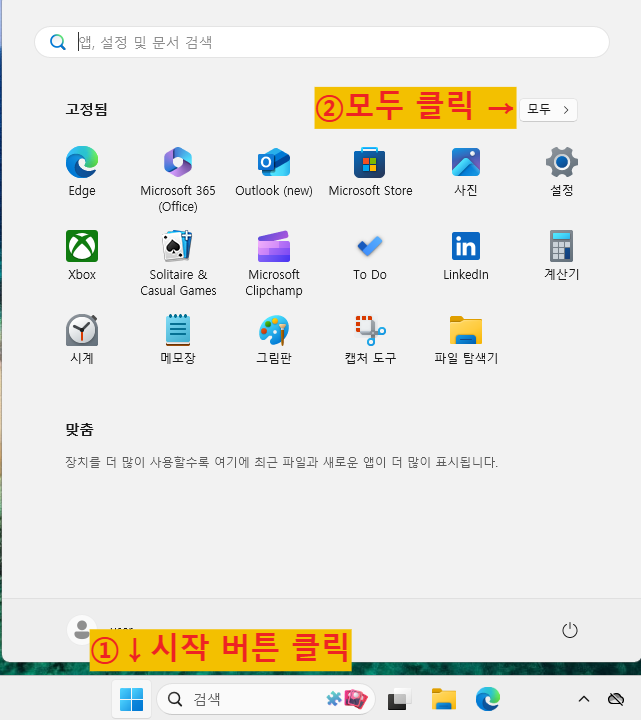The height and width of the screenshot is (720, 641).
Task: Open Task View on the taskbar
Action: pyautogui.click(x=399, y=699)
